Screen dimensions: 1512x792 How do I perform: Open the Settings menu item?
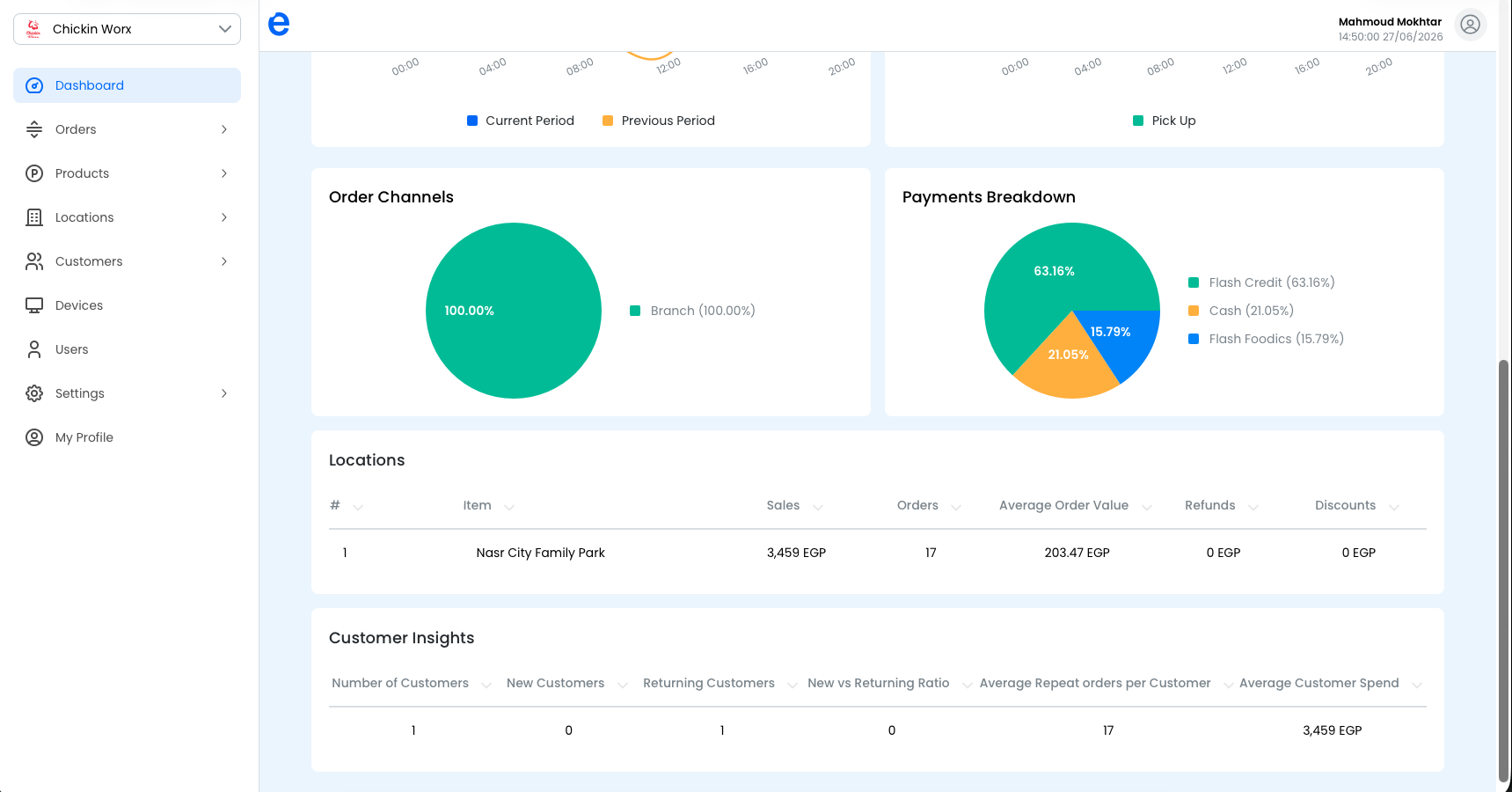(127, 393)
